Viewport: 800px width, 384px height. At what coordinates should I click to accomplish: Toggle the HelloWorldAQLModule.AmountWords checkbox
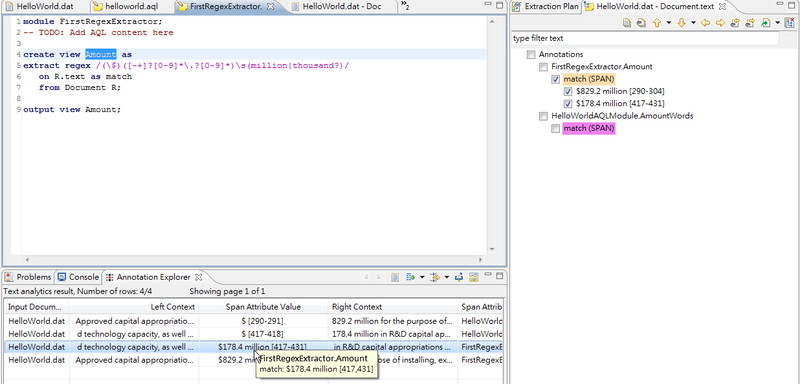tap(543, 116)
